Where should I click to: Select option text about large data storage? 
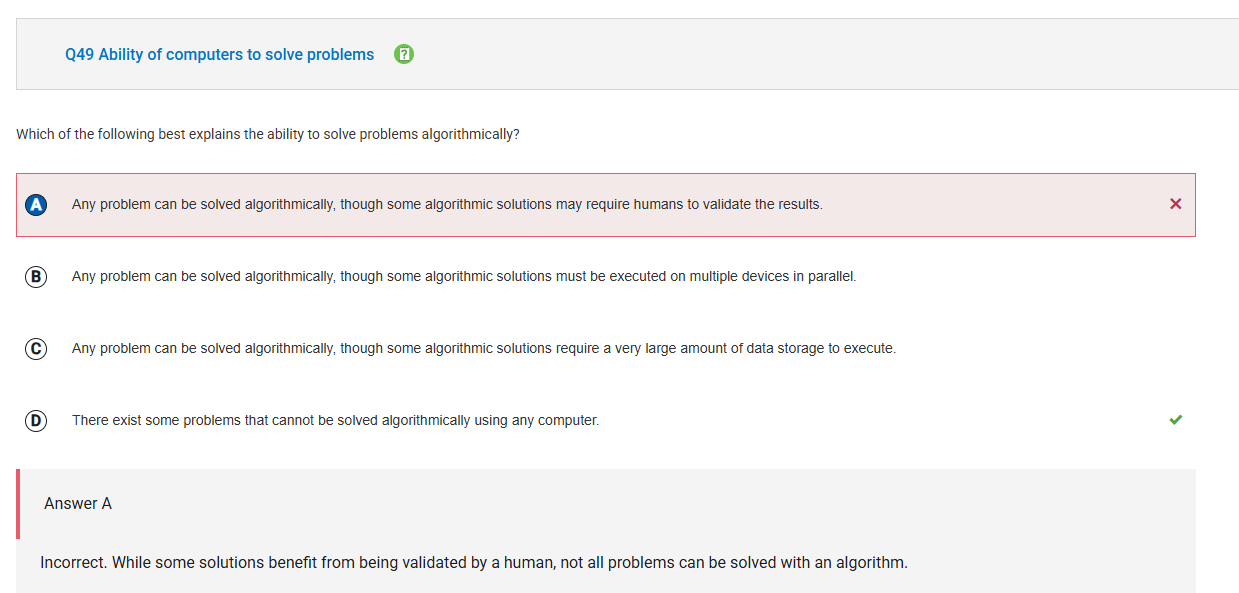pyautogui.click(x=484, y=348)
